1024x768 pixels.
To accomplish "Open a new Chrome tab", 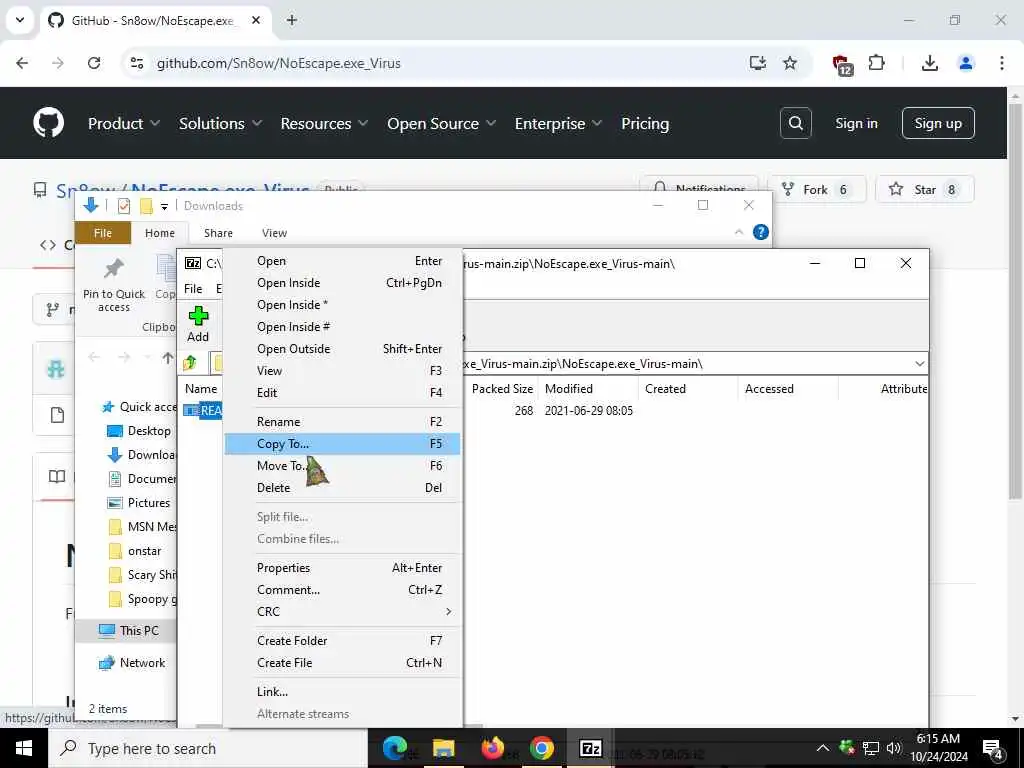I will click(292, 20).
